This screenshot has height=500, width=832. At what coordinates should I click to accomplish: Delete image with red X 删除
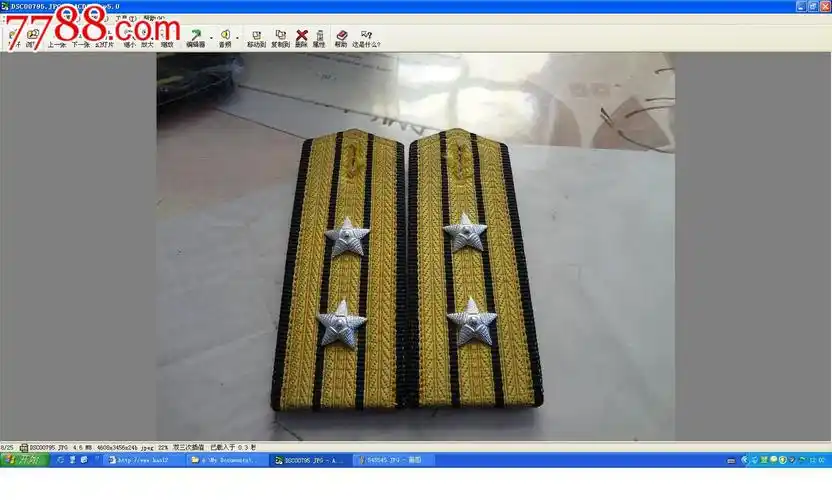301,38
